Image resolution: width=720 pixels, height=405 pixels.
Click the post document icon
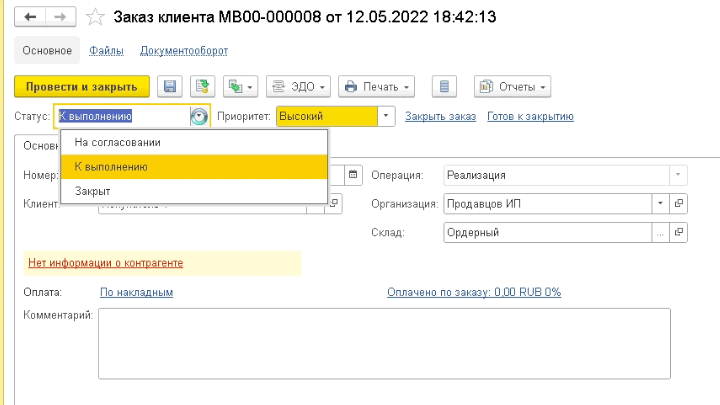[202, 86]
